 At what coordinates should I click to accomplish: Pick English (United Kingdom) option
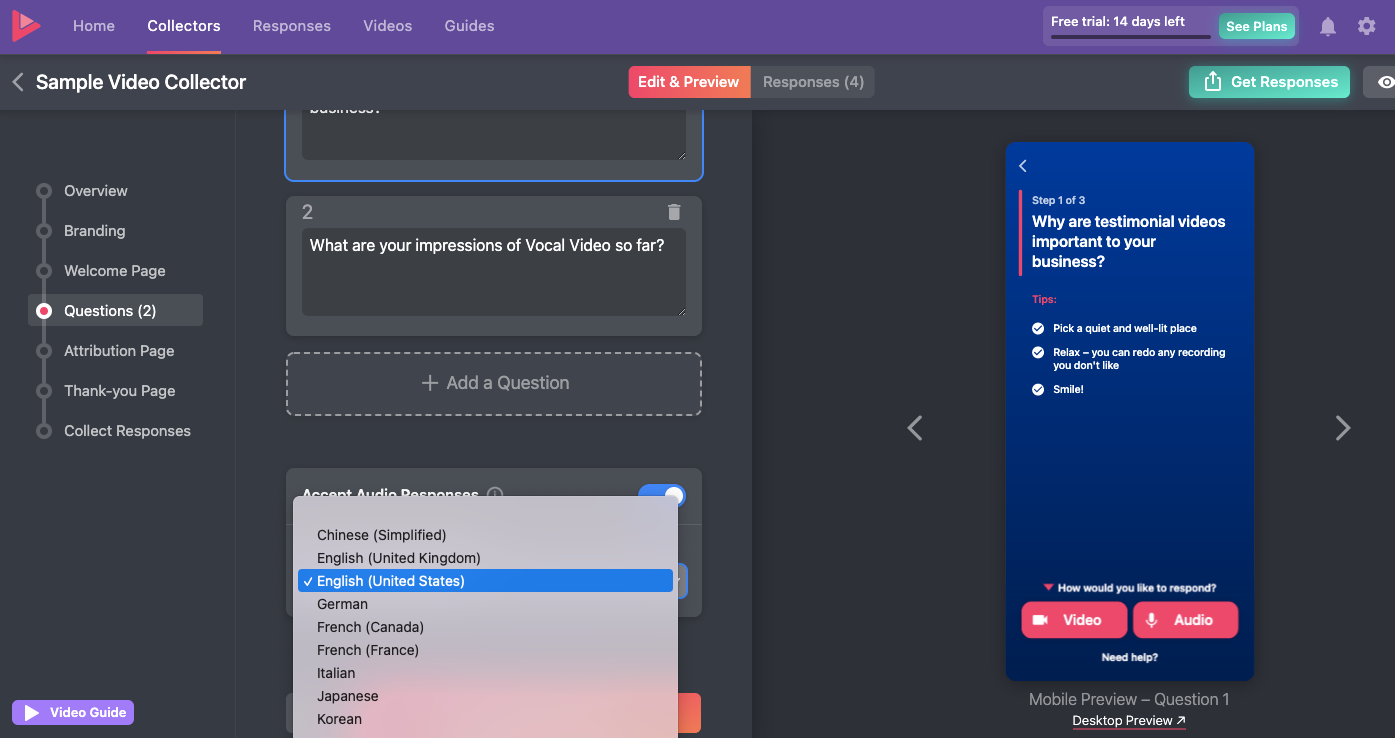pyautogui.click(x=398, y=558)
